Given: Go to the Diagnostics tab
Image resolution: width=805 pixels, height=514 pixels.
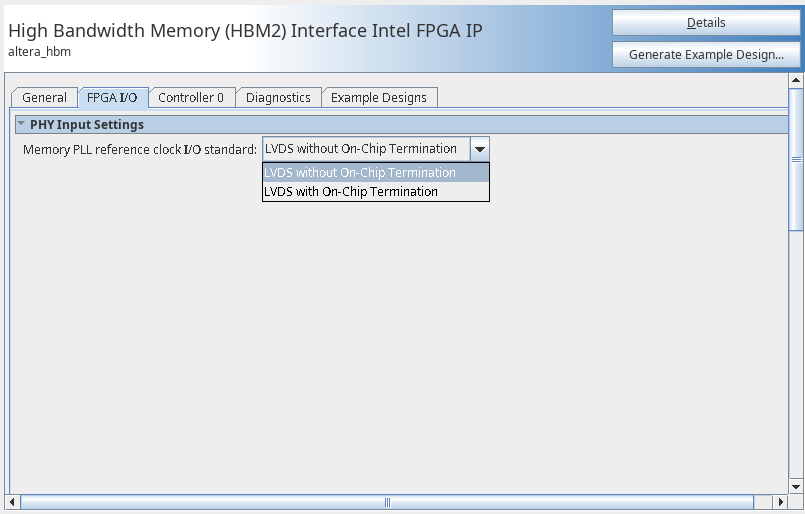Looking at the screenshot, I should 278,97.
